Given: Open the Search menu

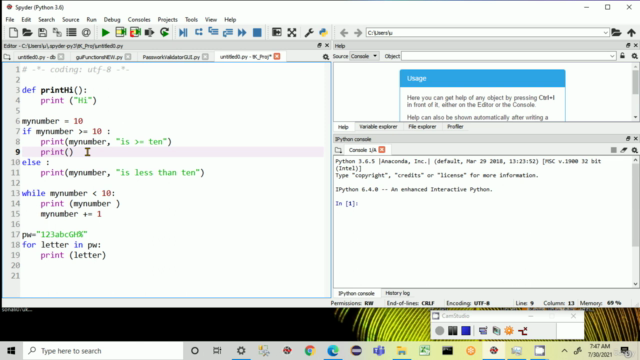Looking at the screenshot, I should (x=46, y=20).
